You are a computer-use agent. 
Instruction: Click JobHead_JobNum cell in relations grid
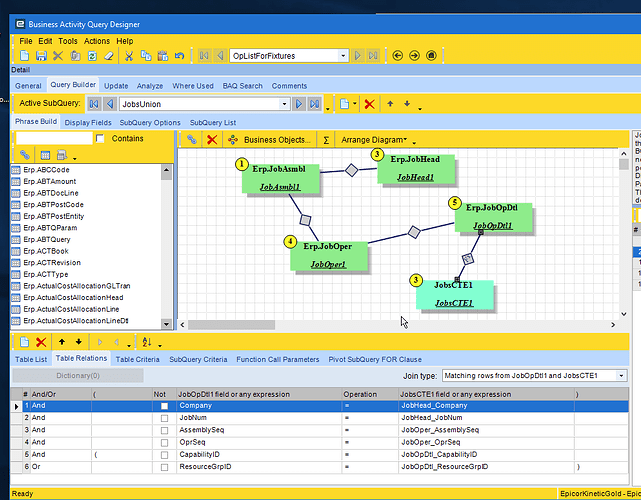[x=486, y=418]
